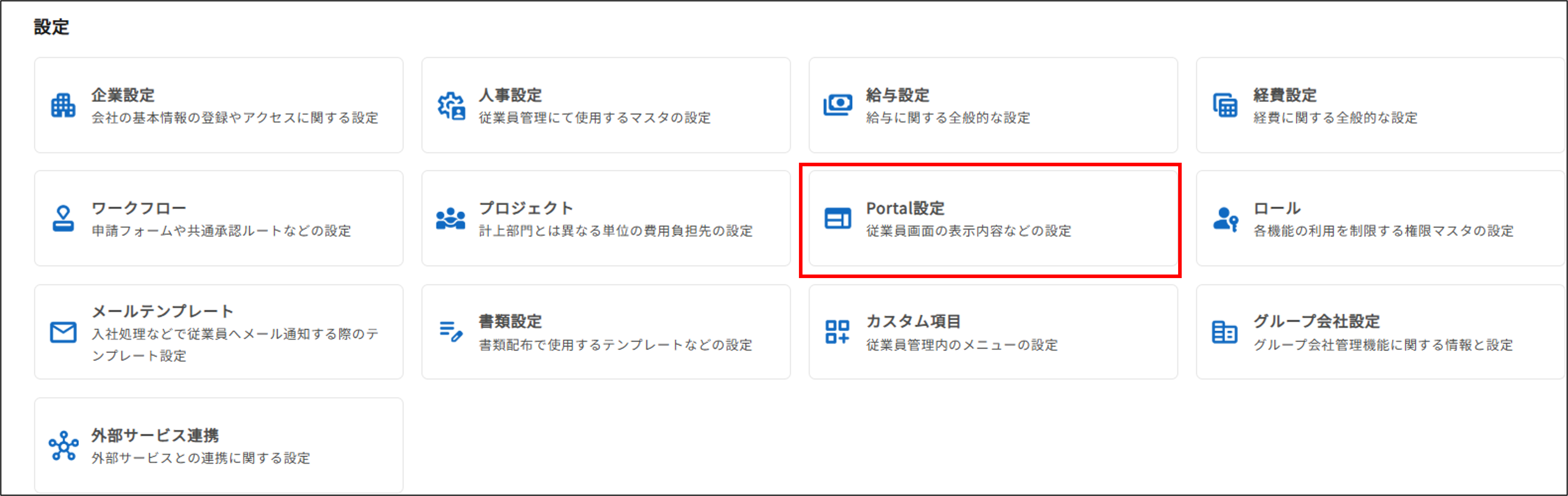Open the 給与設定 card title
Viewport: 1568px width, 496px height.
point(898,95)
